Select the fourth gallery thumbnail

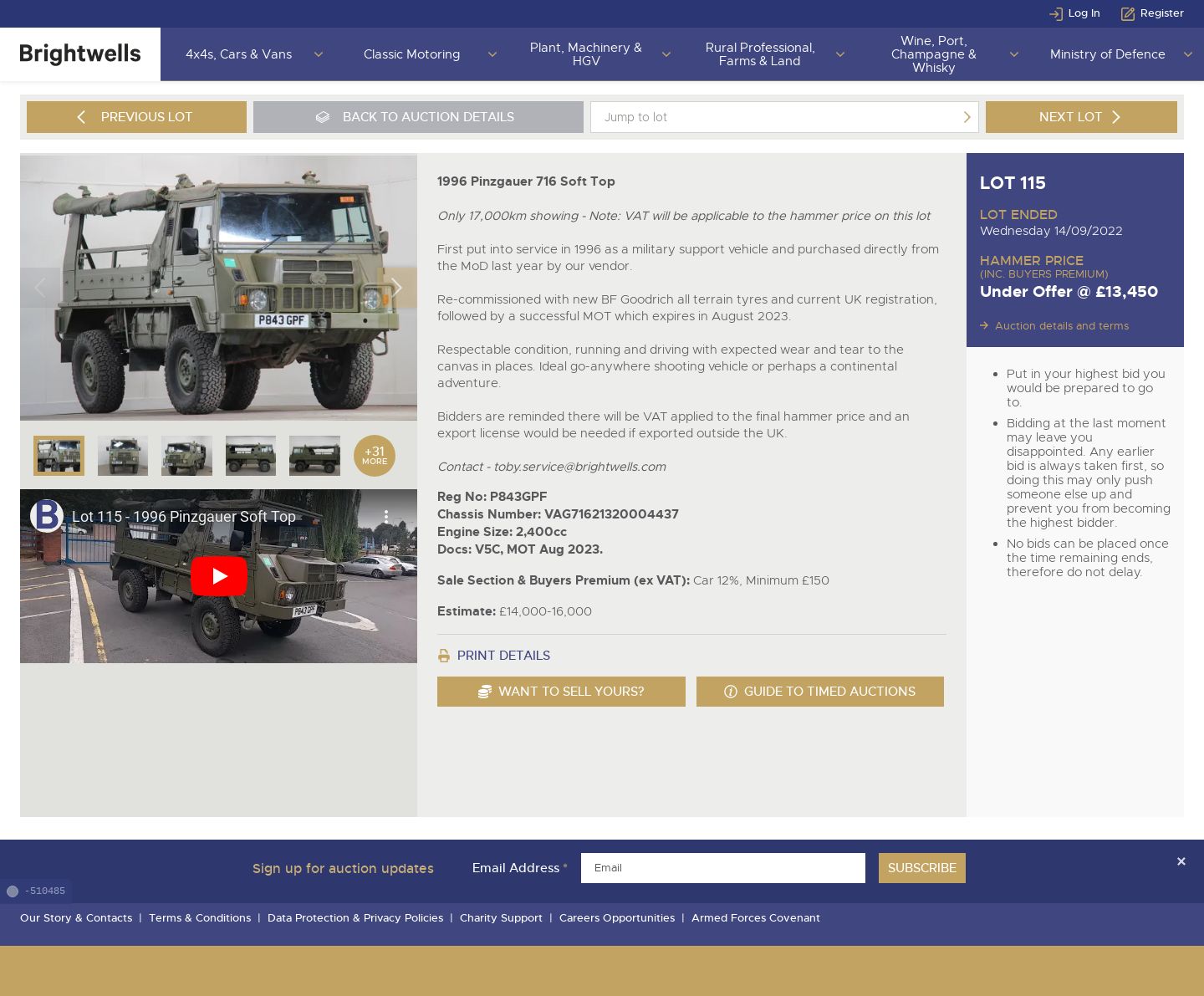tap(251, 456)
